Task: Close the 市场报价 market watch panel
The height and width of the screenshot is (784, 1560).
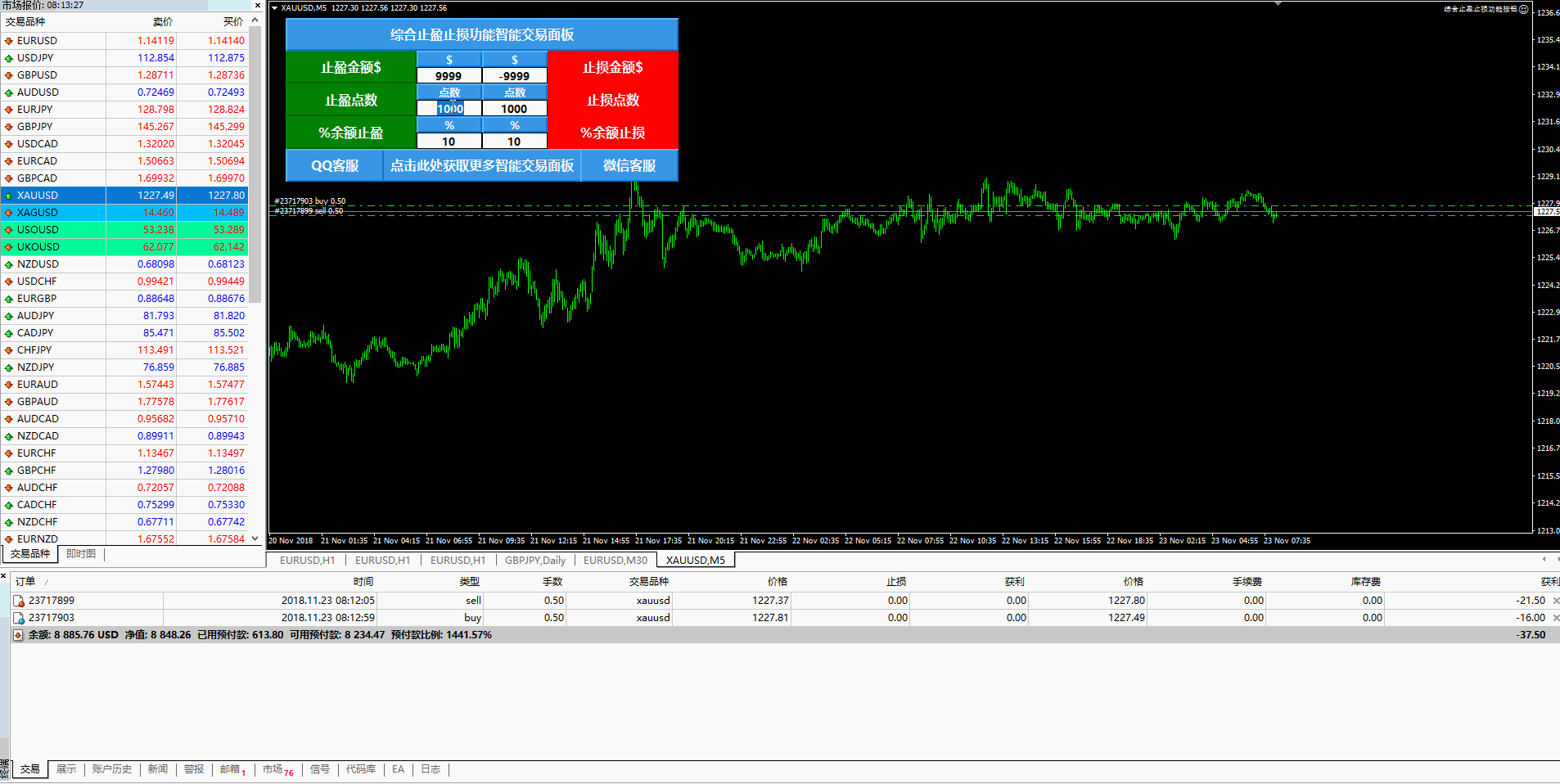Action: 258,6
